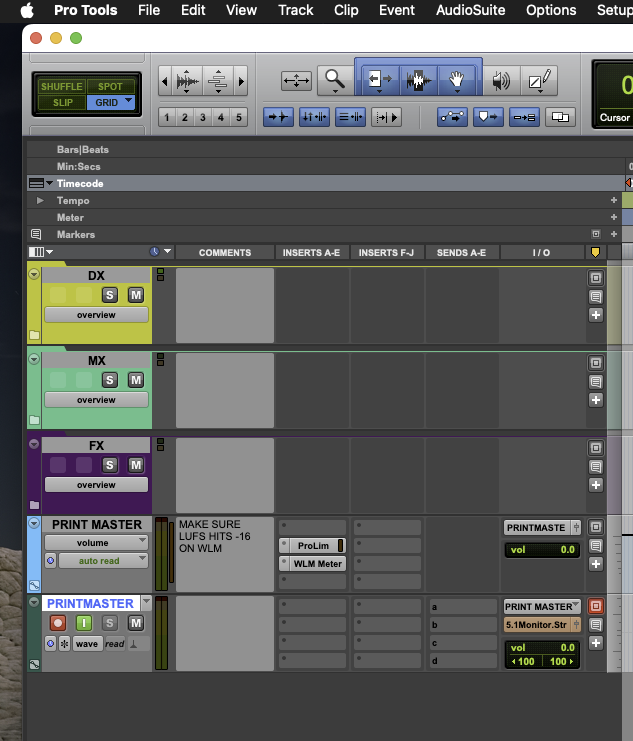
Task: Open PRINTMASTER wave view selector
Action: click(87, 644)
